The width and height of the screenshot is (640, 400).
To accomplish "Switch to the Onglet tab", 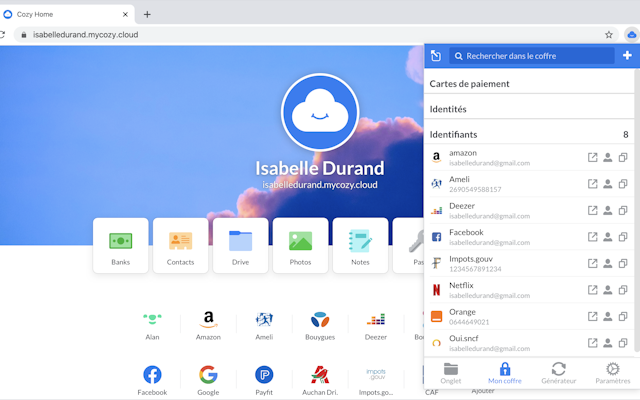I will [x=451, y=372].
